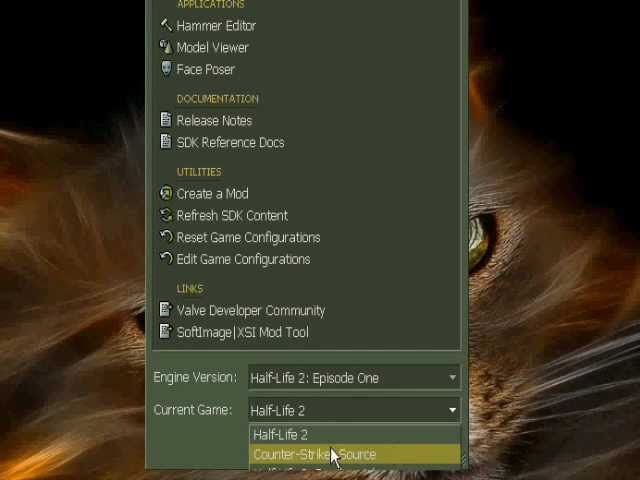Open Release Notes
This screenshot has height=480, width=640.
[x=214, y=120]
